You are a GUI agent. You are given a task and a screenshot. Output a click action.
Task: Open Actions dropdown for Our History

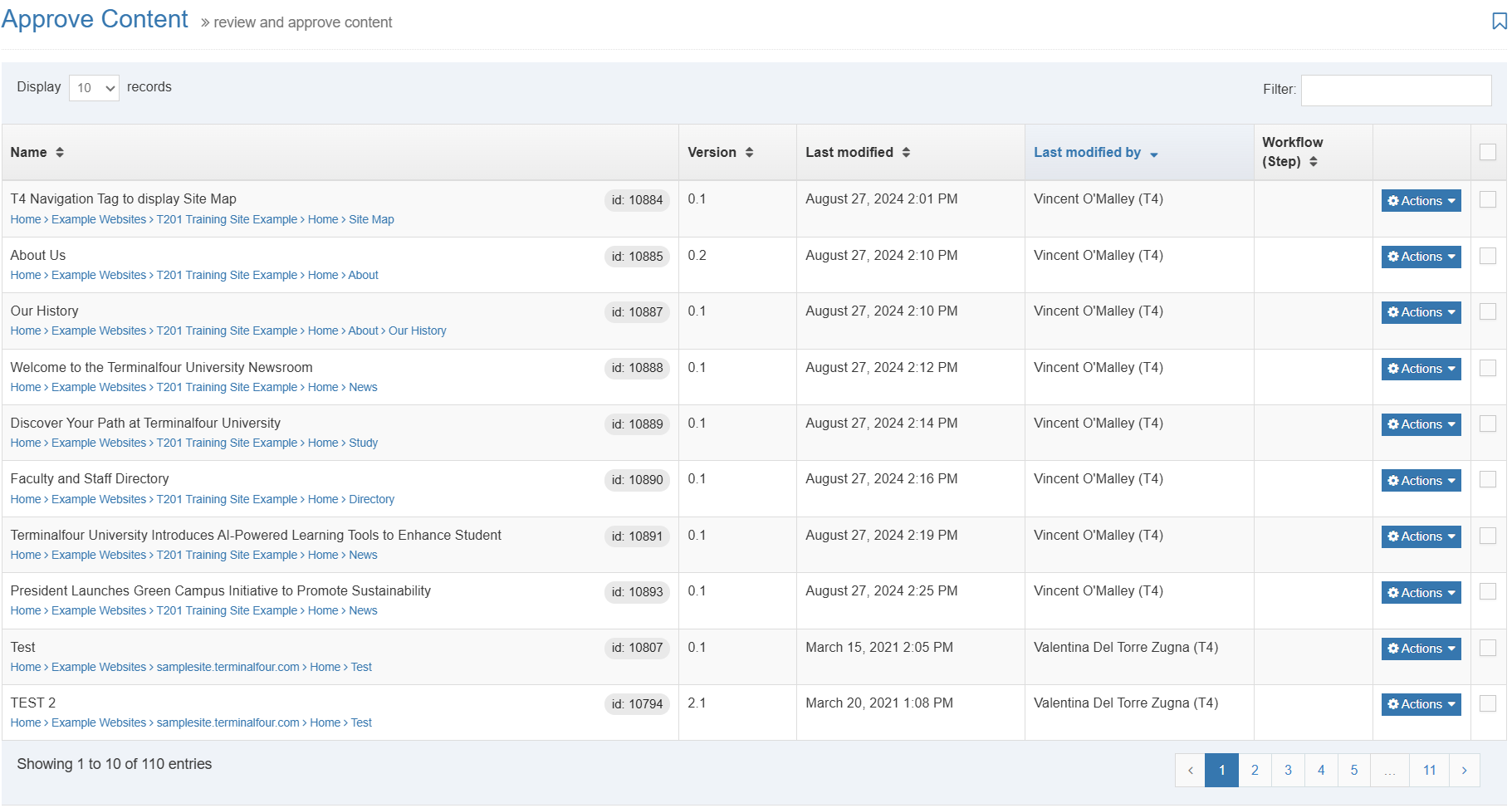1421,313
